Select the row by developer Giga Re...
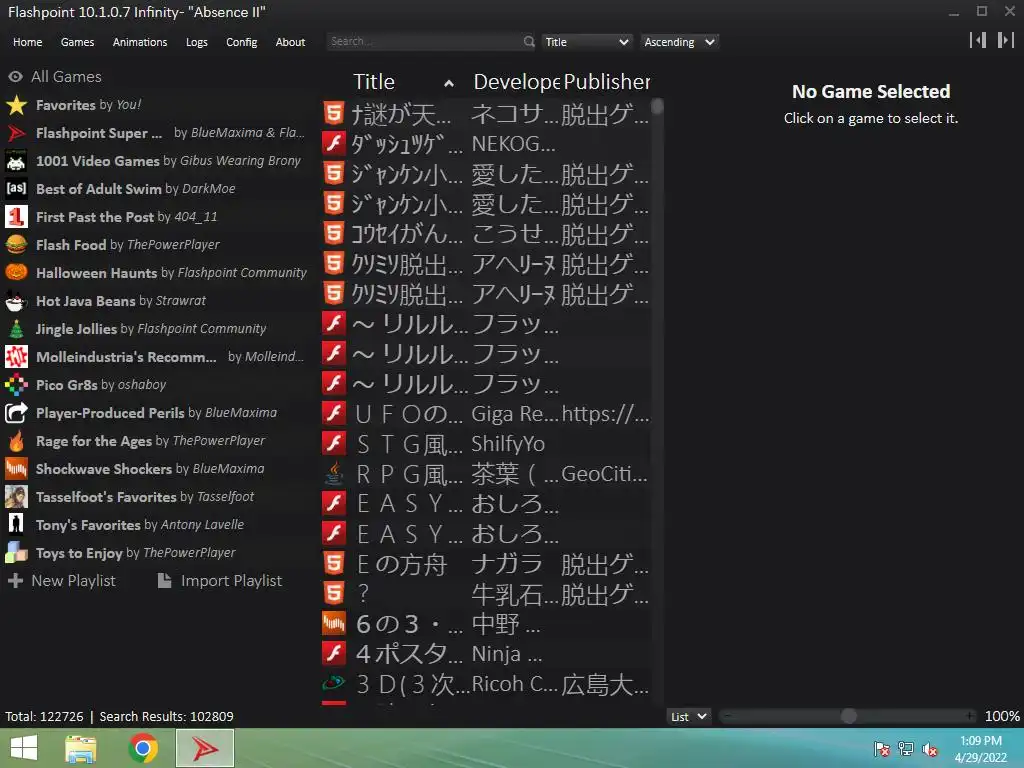The image size is (1024, 768). pyautogui.click(x=487, y=413)
